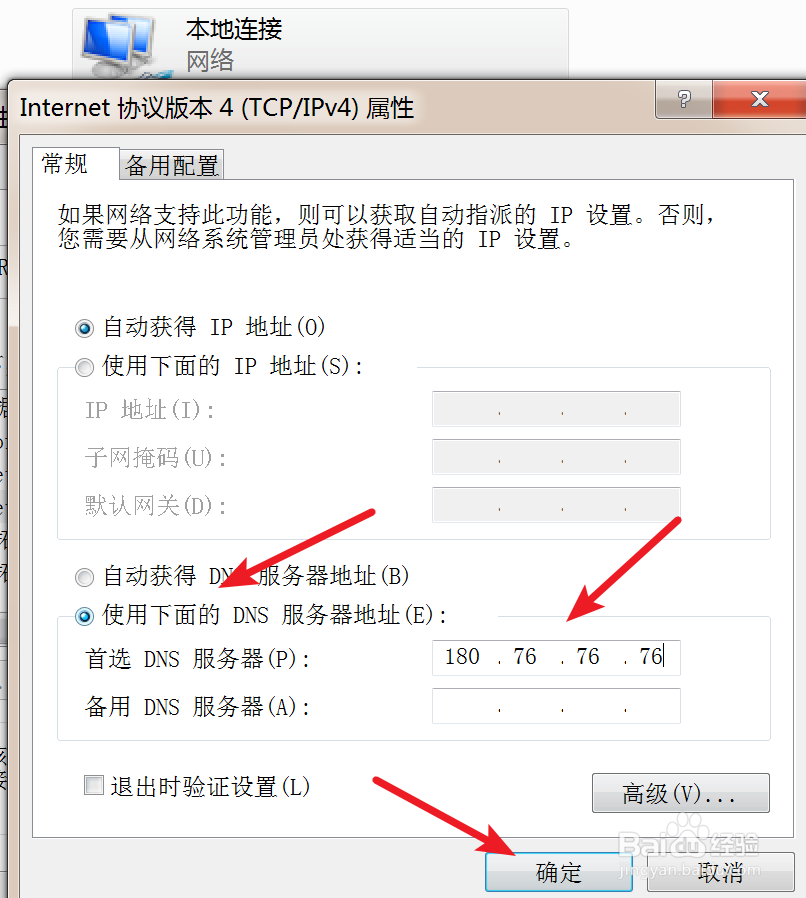The height and width of the screenshot is (898, 806).
Task: Click the help question mark button
Action: 684,99
